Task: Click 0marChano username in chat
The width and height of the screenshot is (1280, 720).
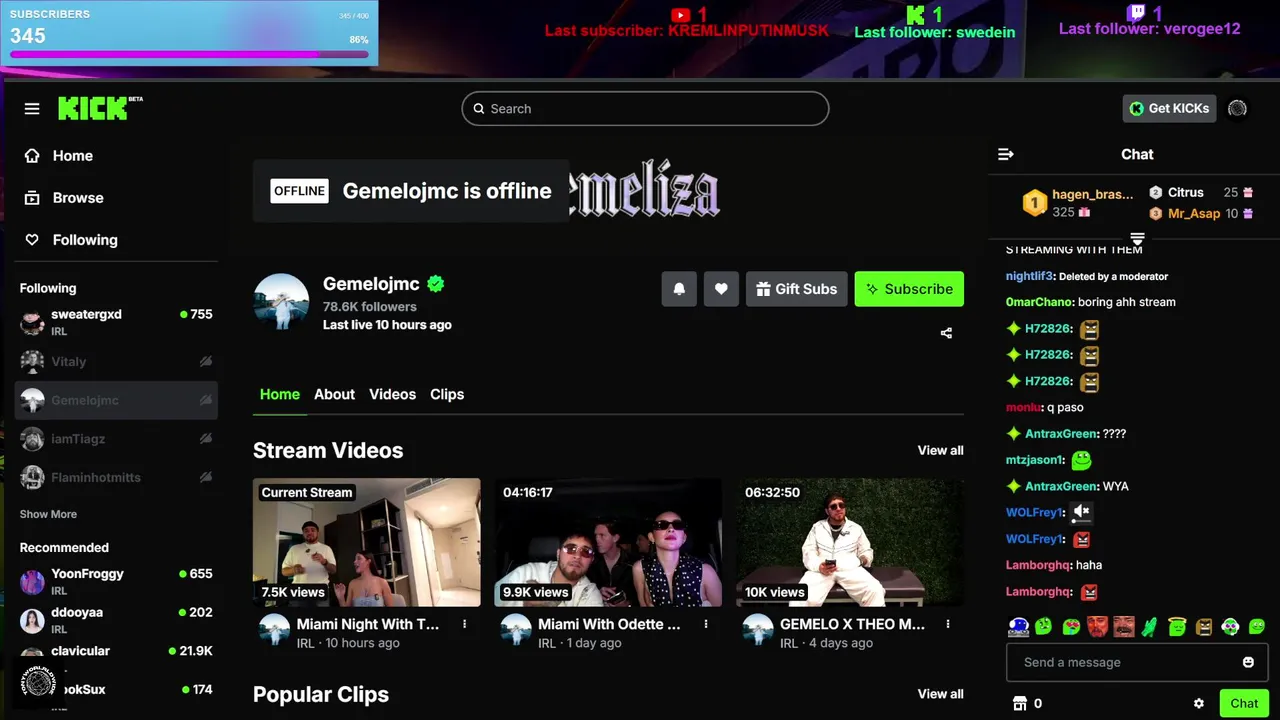Action: 1040,302
